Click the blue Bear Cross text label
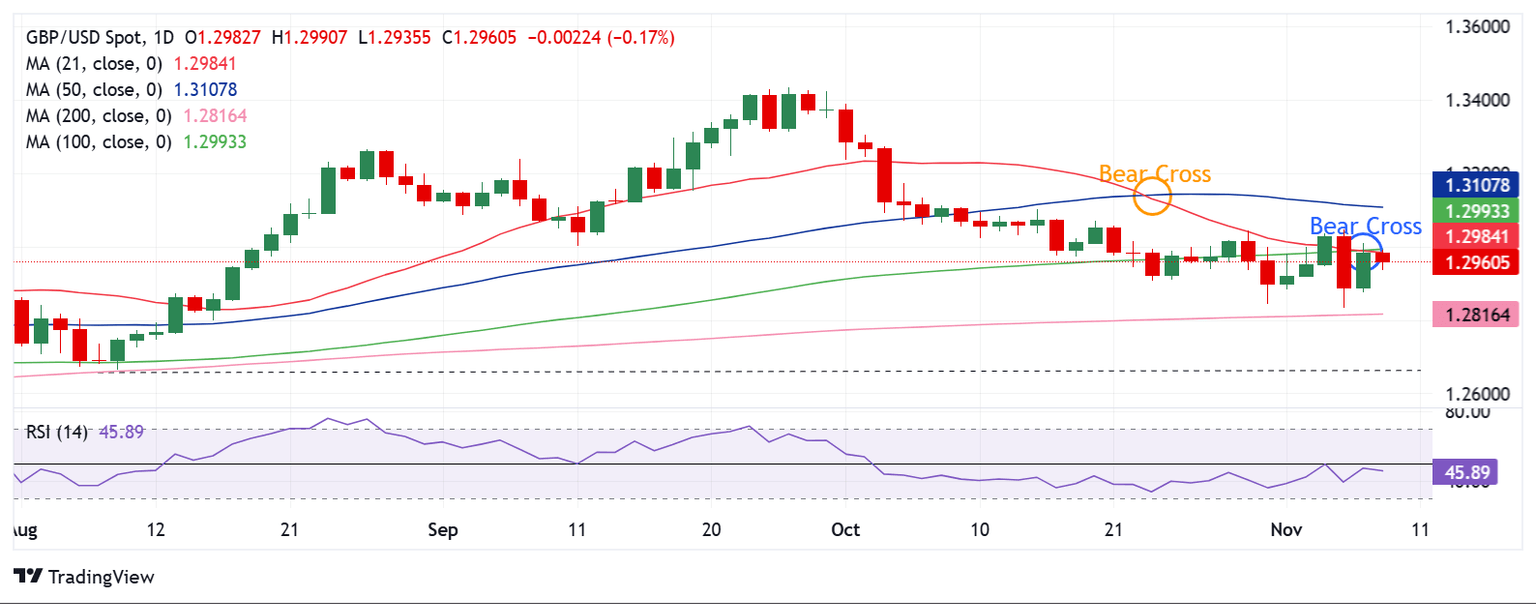Screen dimensions: 1536x604 [x=1365, y=226]
